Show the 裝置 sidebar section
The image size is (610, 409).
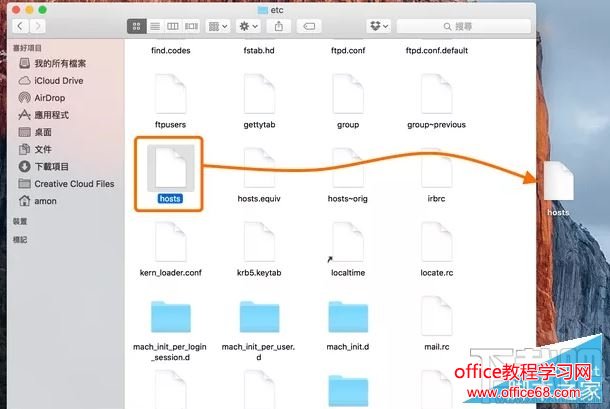point(20,221)
